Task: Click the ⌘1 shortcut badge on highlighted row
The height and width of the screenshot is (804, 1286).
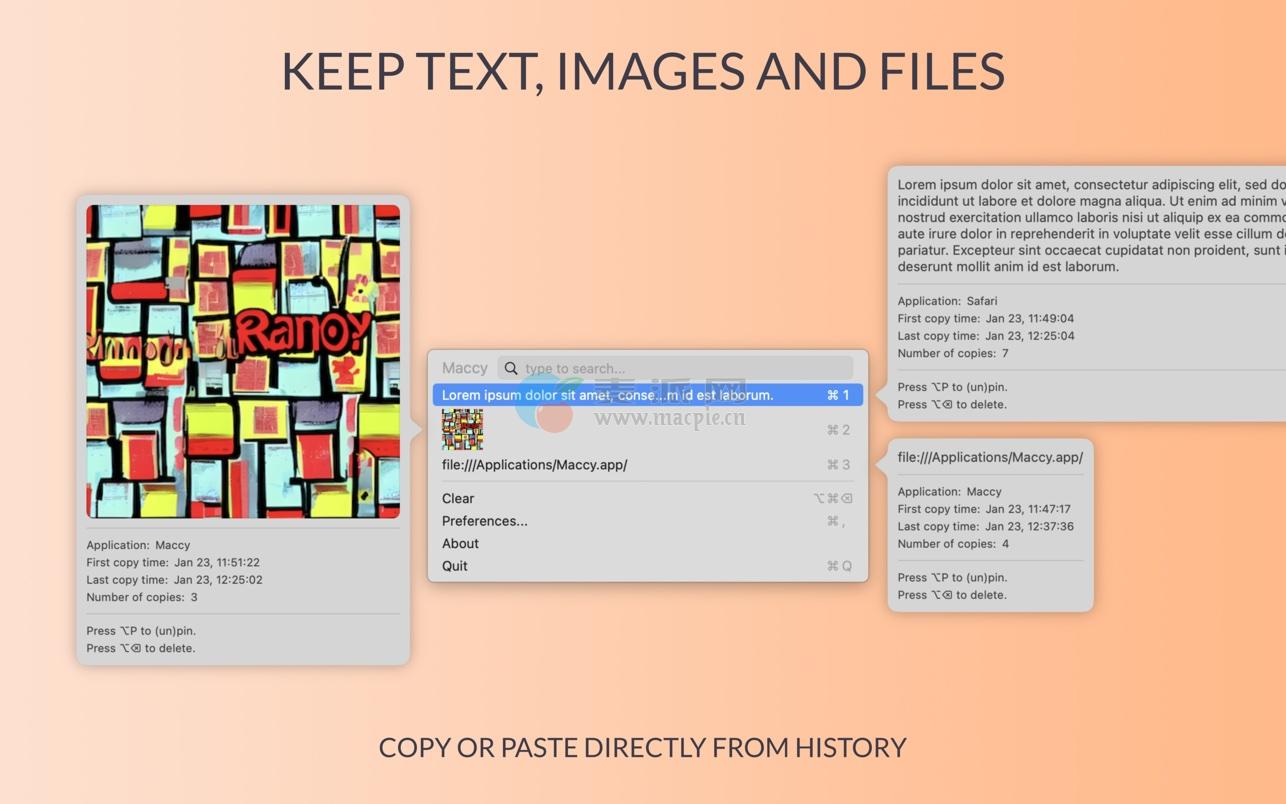Action: pyautogui.click(x=837, y=395)
